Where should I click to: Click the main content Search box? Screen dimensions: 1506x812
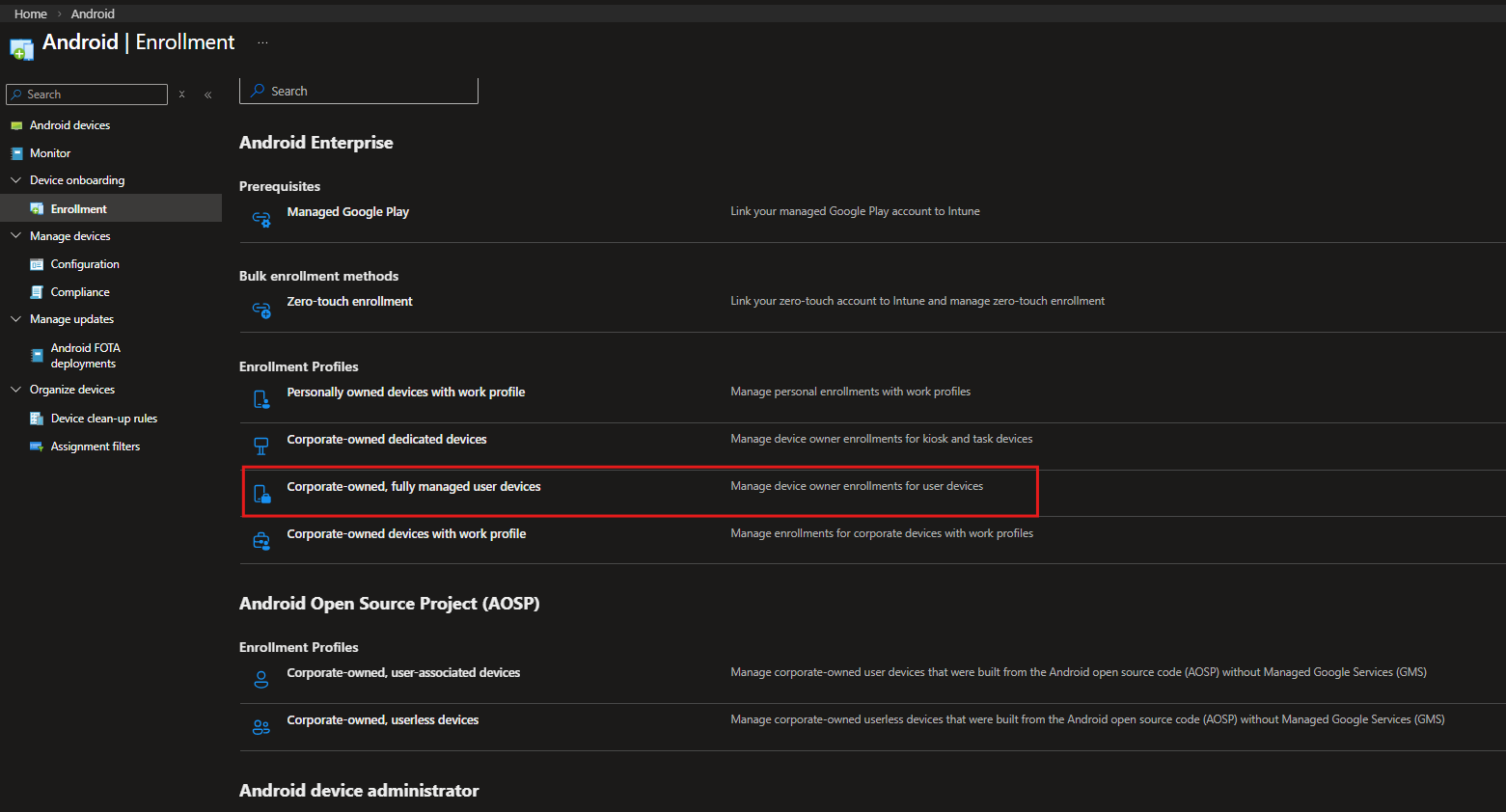(359, 91)
